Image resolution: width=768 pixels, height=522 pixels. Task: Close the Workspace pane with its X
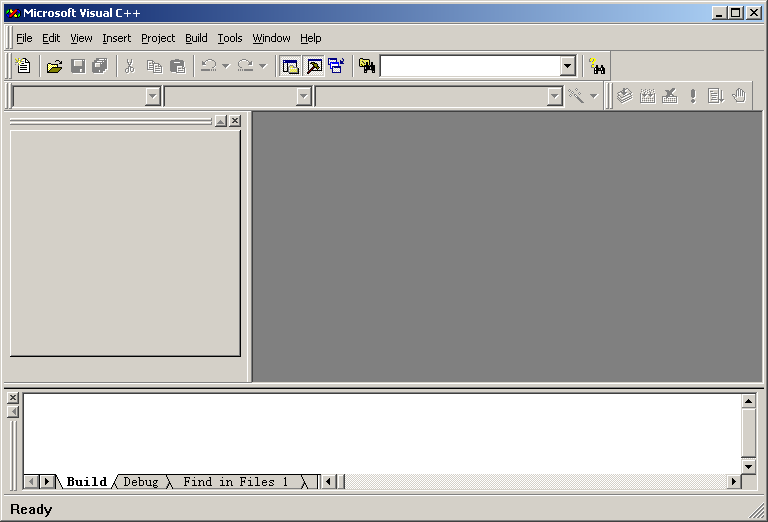[x=235, y=121]
